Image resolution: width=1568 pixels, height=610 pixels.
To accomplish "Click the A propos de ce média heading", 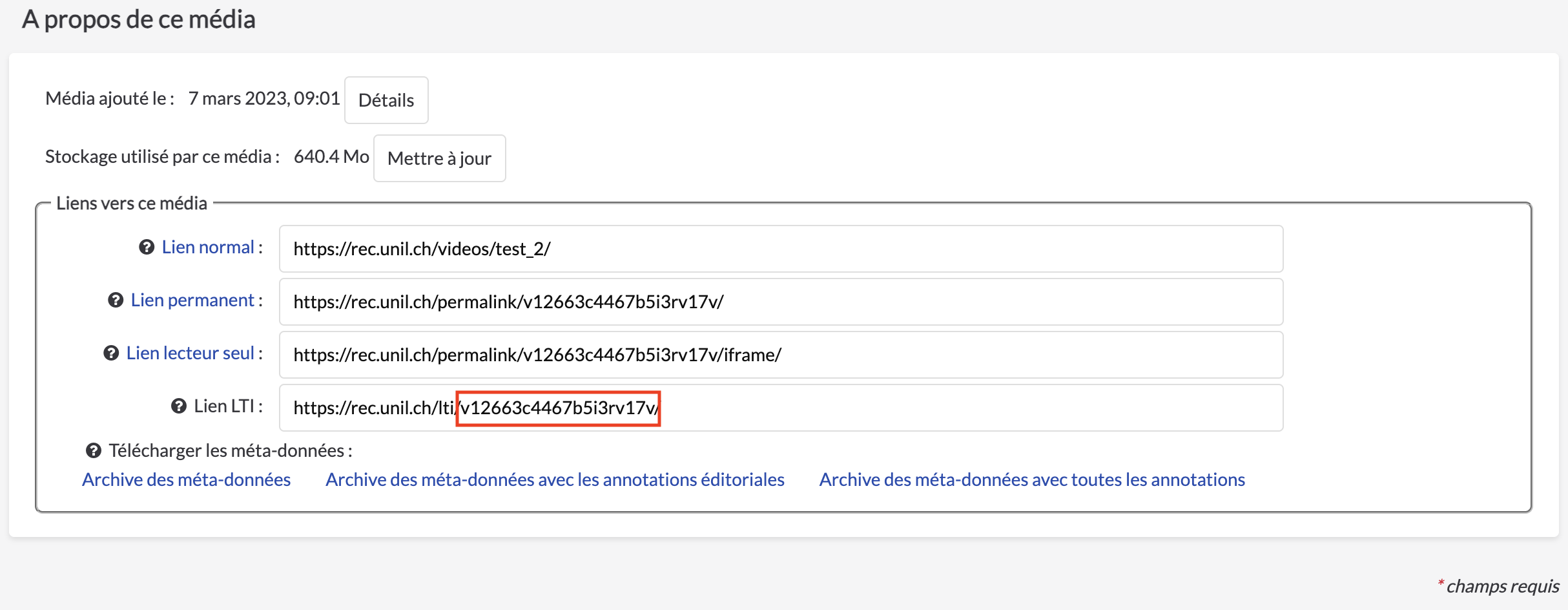I will 139,19.
